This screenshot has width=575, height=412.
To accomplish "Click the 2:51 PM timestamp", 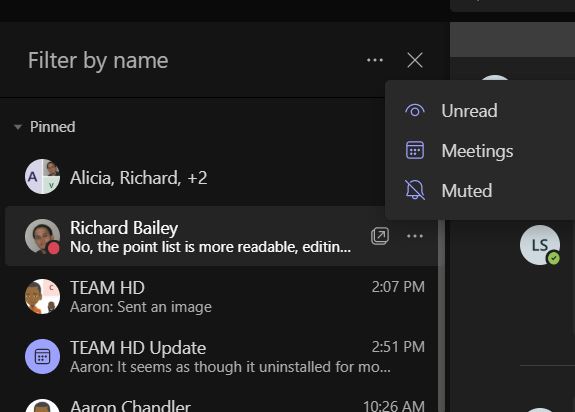I will (398, 347).
